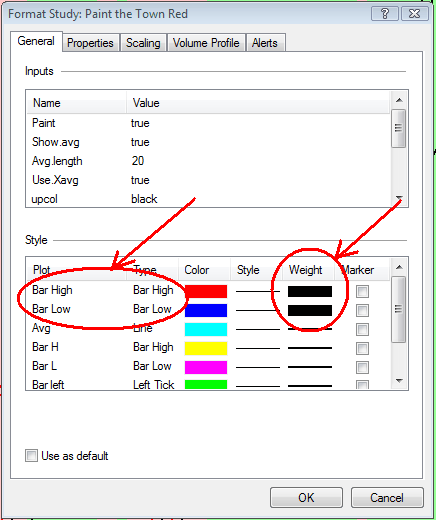The image size is (436, 520).
Task: Open the Volume Profile tab
Action: tap(206, 43)
